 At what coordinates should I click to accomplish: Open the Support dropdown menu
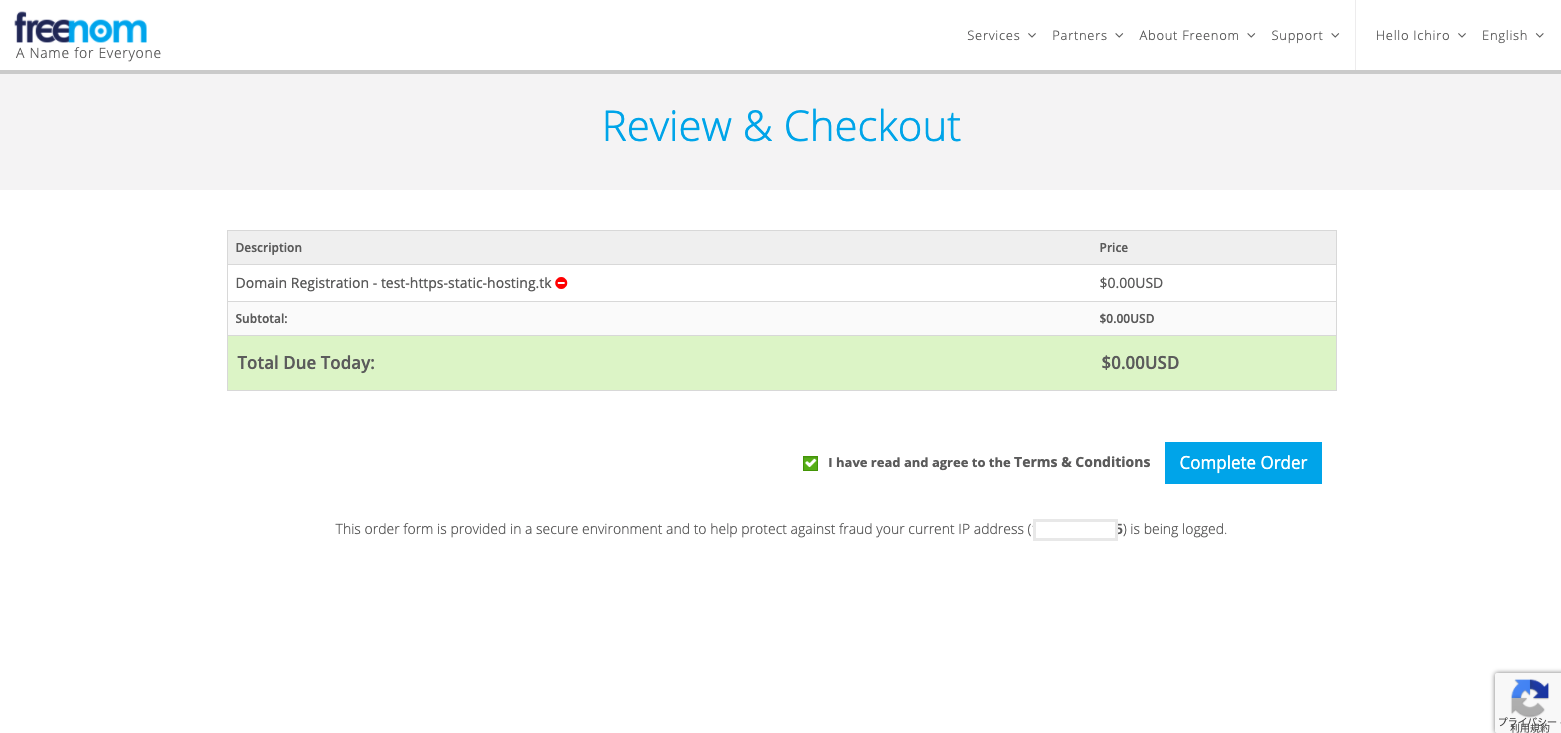(x=1305, y=35)
